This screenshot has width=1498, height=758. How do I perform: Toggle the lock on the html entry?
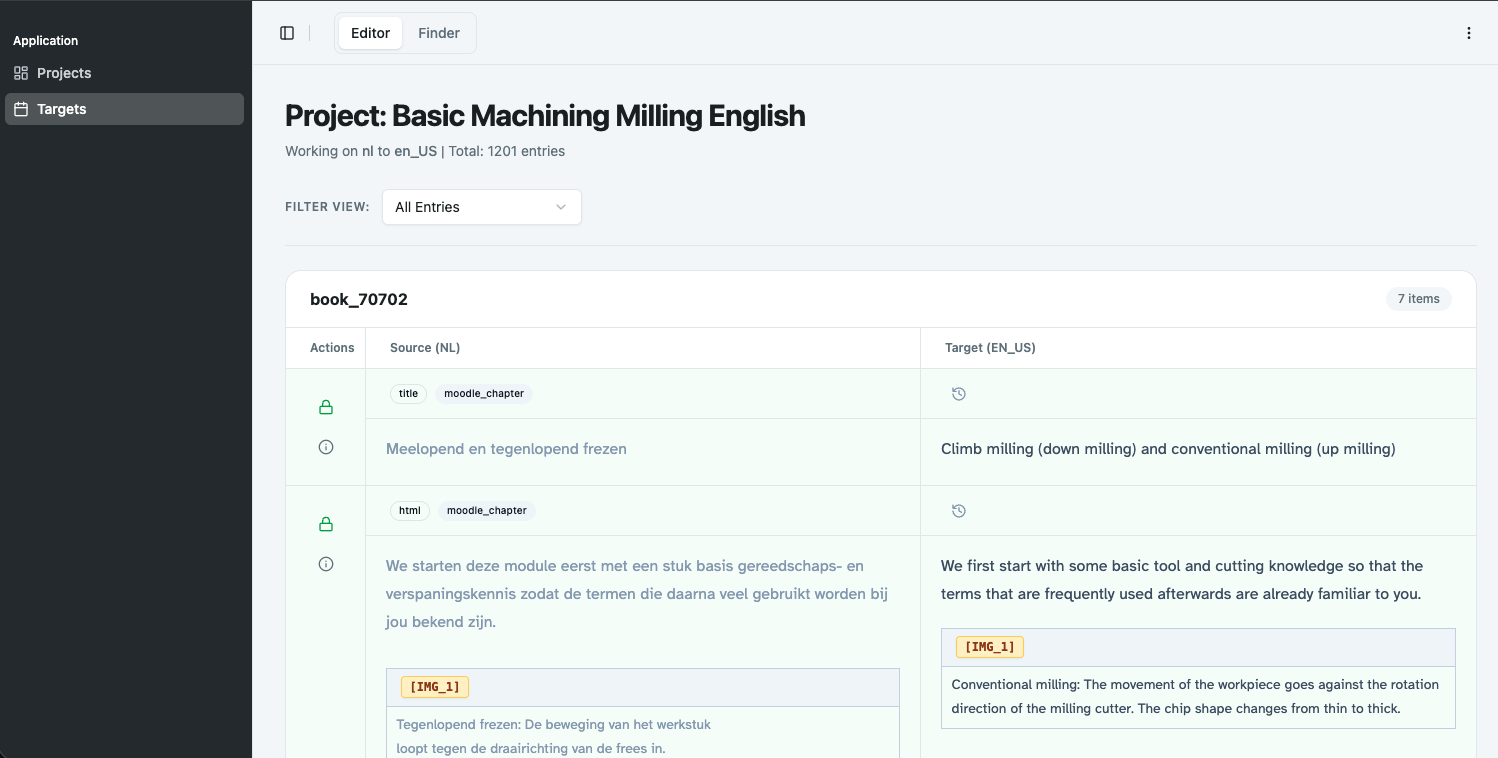tap(325, 524)
